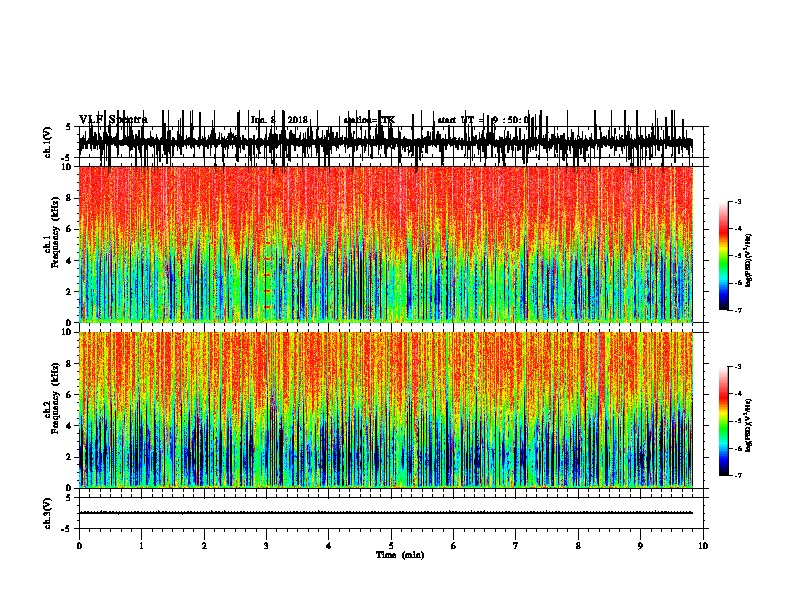Click the ch.1 "Frequency (kHz)" axis label
792x612 pixels.
[x=55, y=232]
